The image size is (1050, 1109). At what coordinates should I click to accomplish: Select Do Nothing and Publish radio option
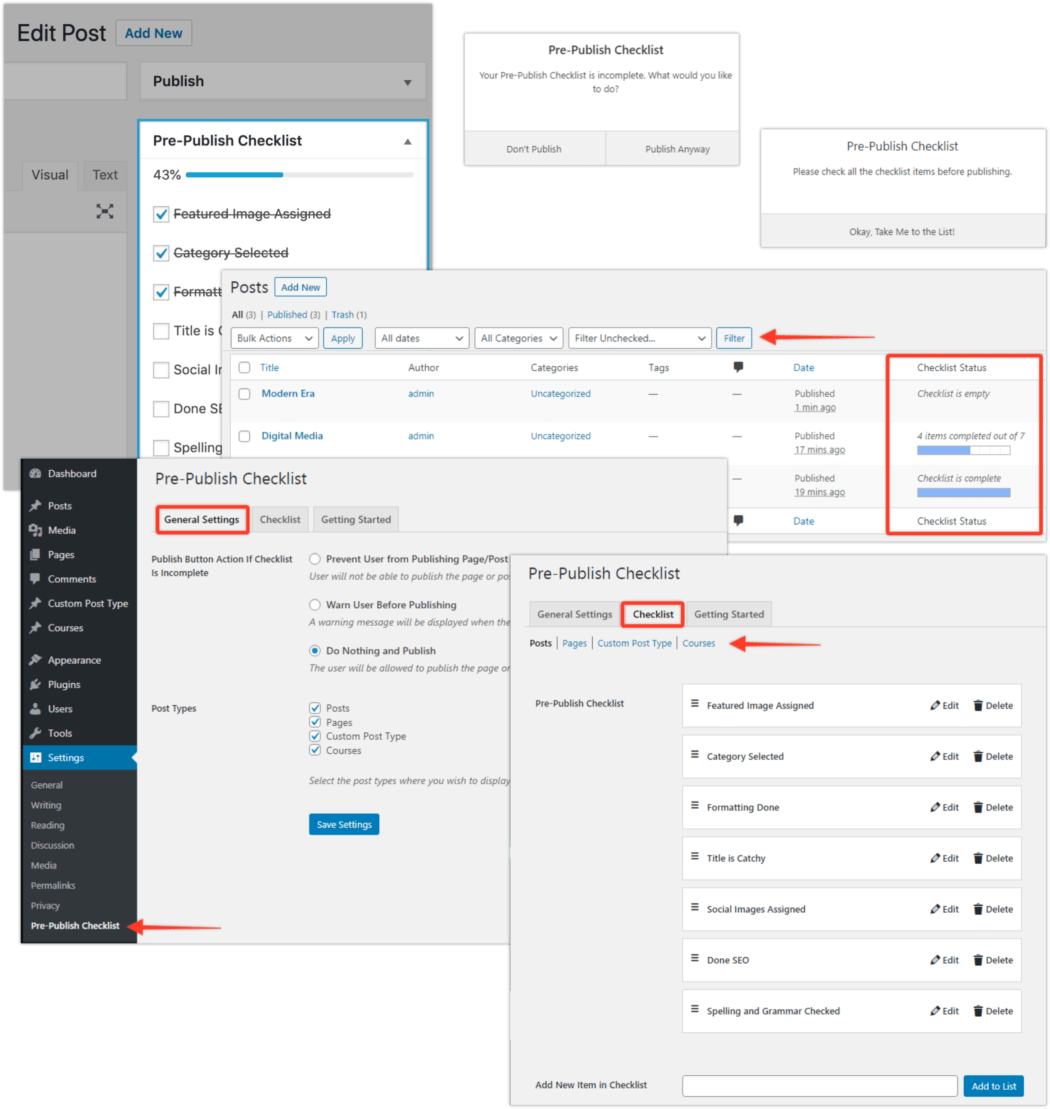coord(315,651)
